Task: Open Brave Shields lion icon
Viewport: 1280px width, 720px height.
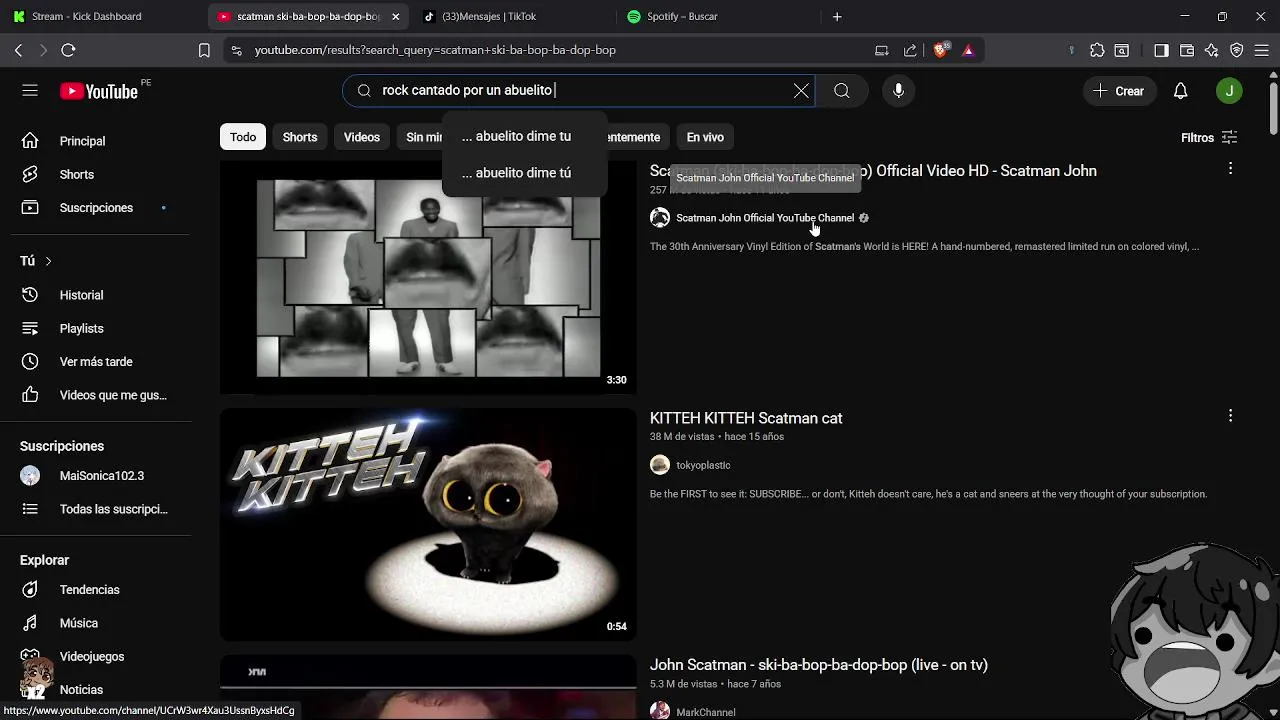Action: [x=940, y=50]
